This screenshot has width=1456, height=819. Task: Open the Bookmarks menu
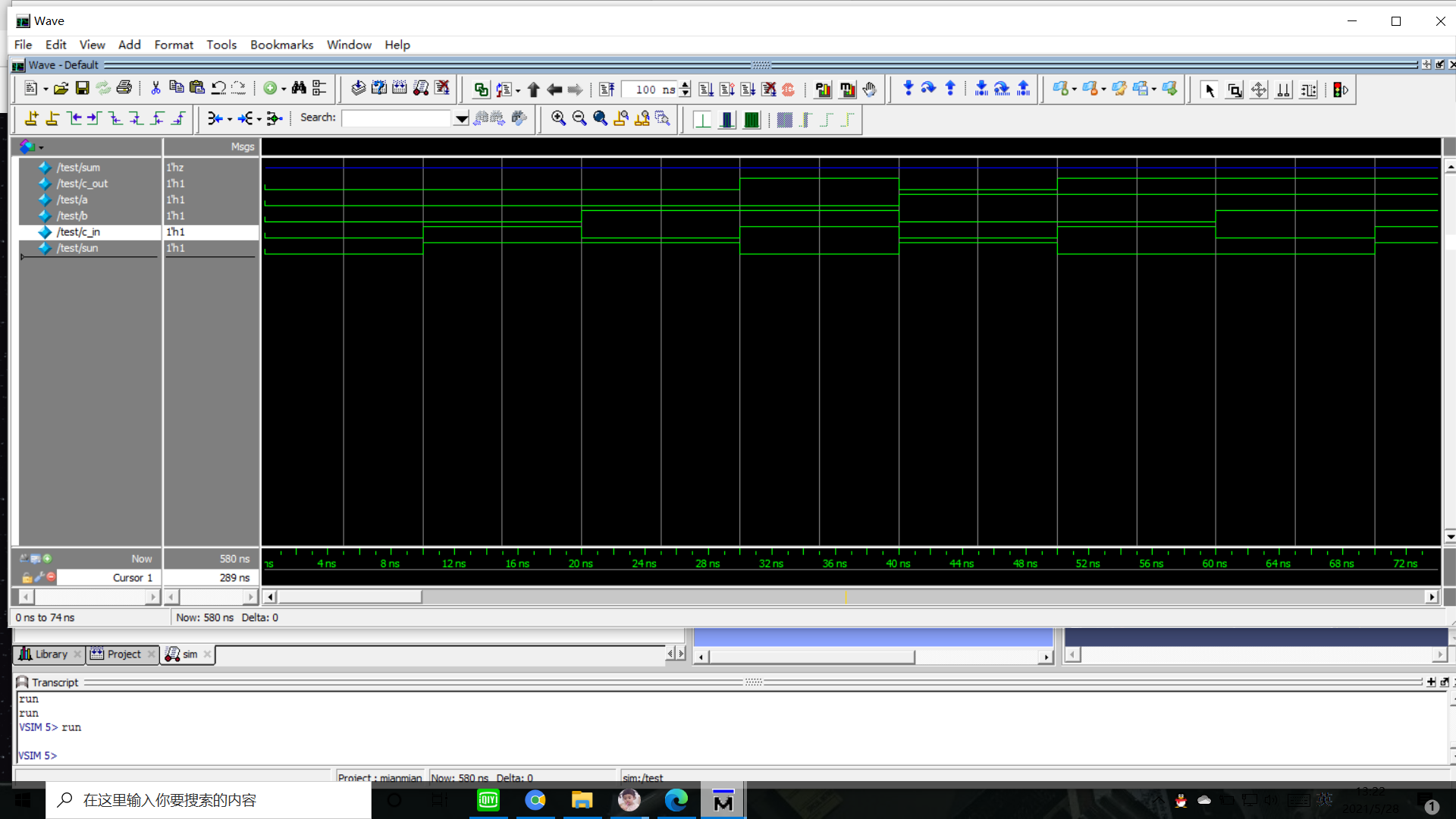pos(281,45)
